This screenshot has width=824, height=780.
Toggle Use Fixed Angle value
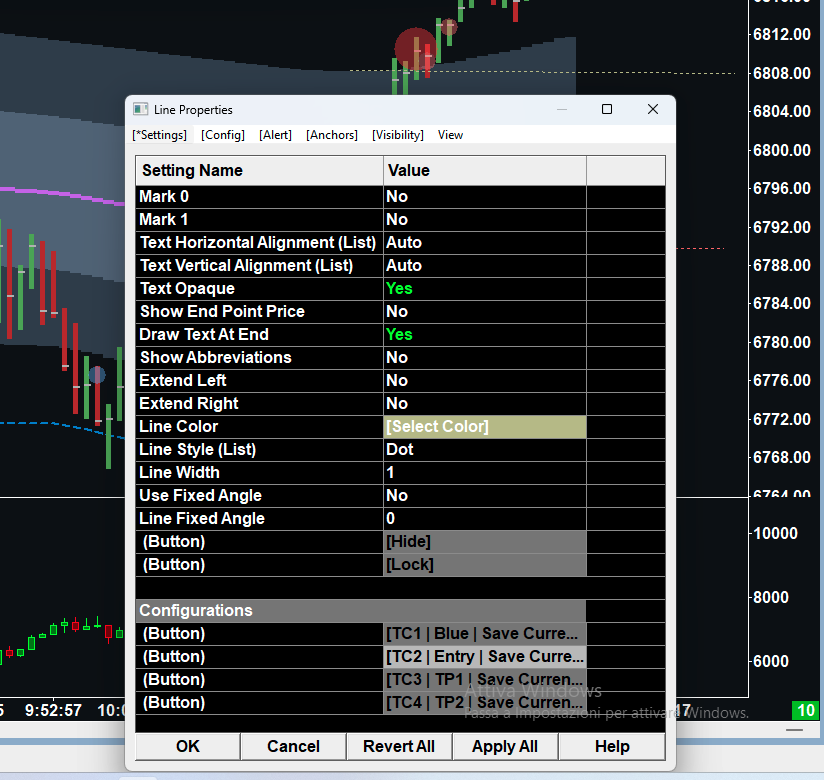[485, 496]
